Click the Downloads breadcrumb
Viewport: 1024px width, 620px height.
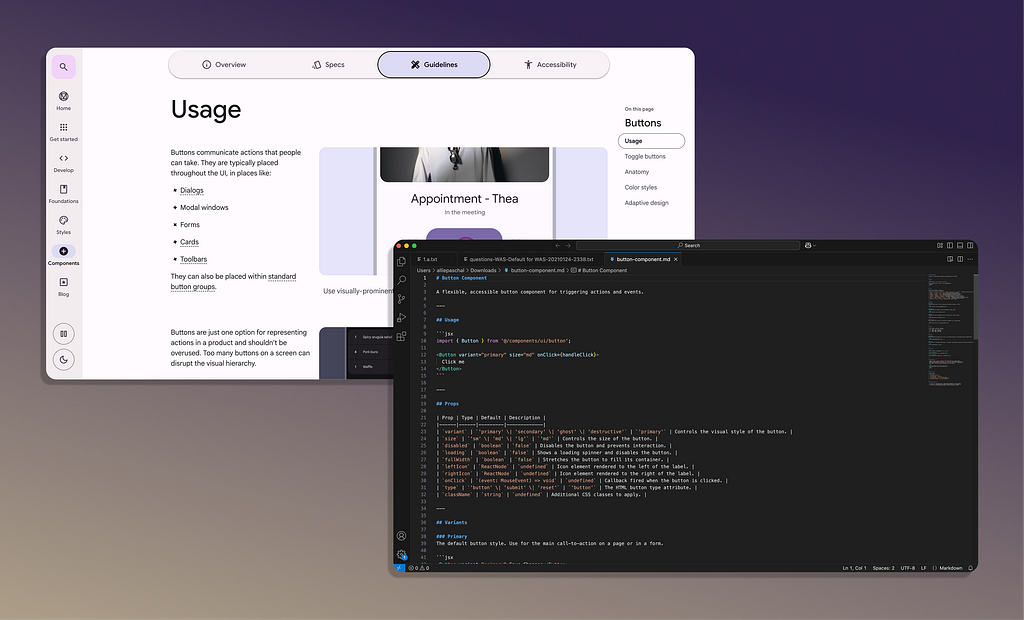point(483,270)
